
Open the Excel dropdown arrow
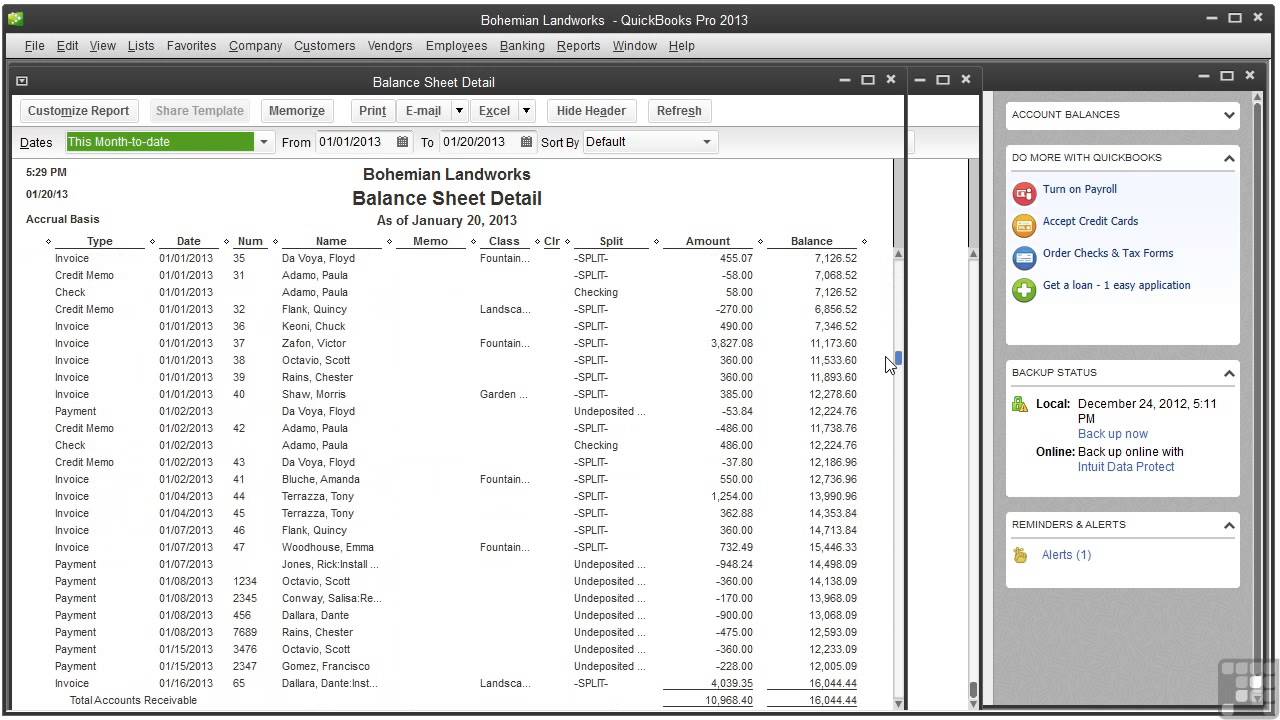(x=527, y=111)
